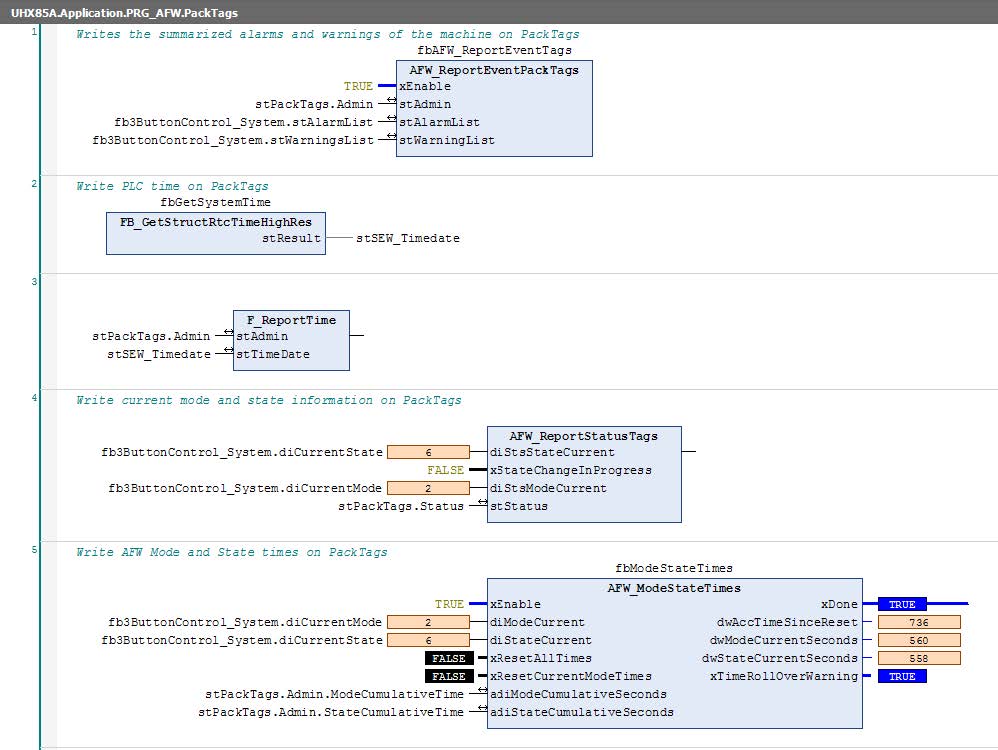Click the fb3ButtonControl_System.stAlarmList input variable
The height and width of the screenshot is (750, 998).
tap(243, 122)
